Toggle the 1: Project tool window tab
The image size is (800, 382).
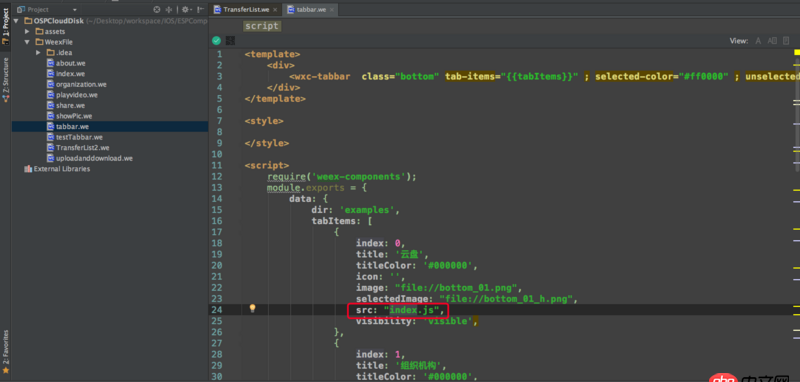[x=6, y=26]
